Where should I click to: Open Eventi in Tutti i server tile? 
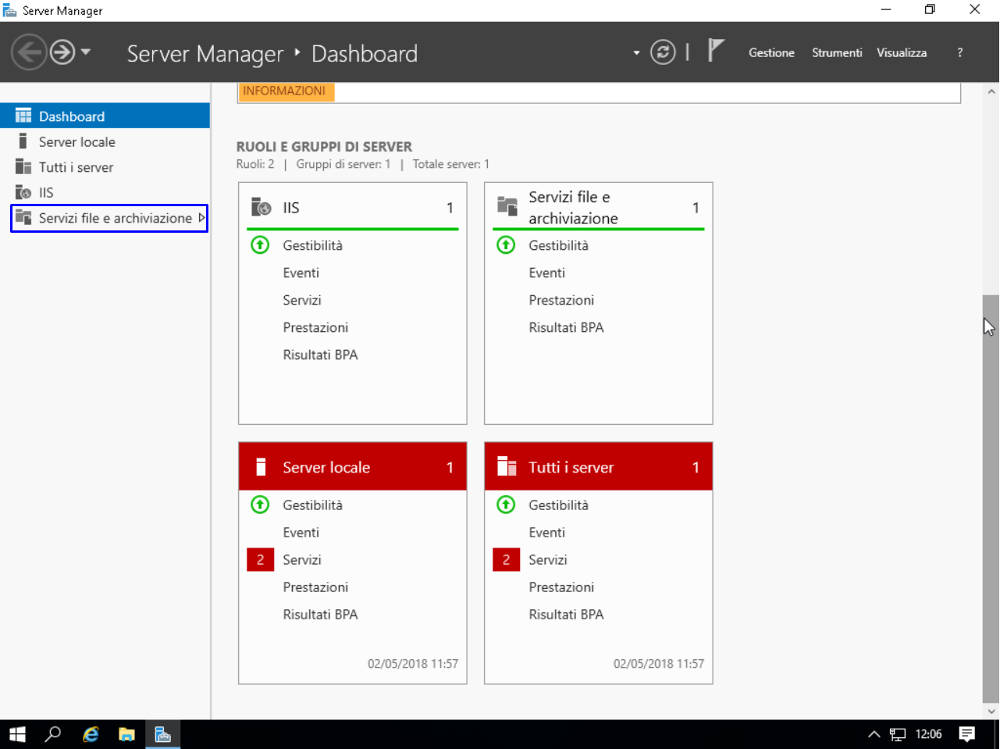coord(547,532)
